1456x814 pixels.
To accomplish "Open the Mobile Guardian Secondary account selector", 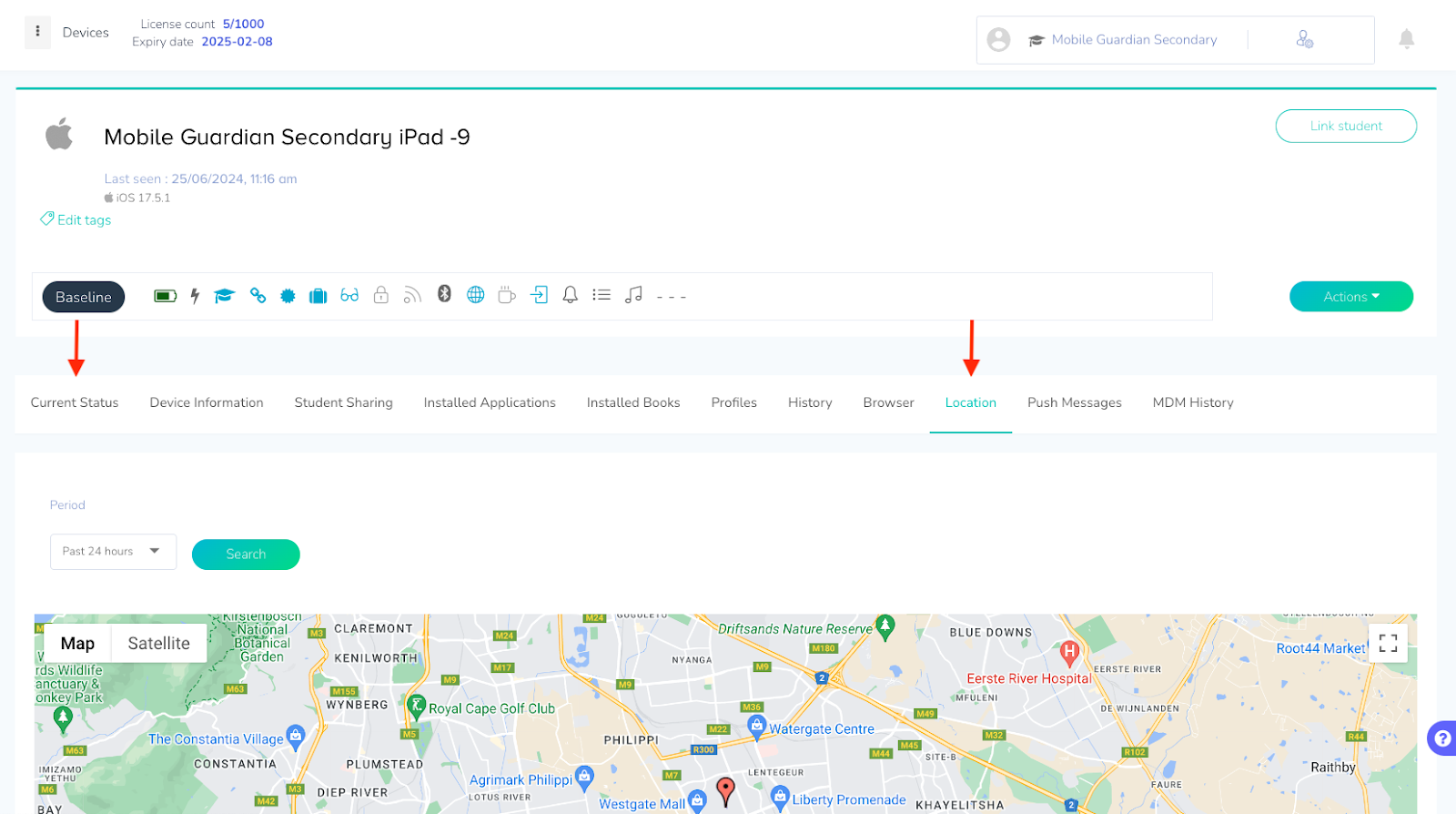I will [x=1133, y=40].
